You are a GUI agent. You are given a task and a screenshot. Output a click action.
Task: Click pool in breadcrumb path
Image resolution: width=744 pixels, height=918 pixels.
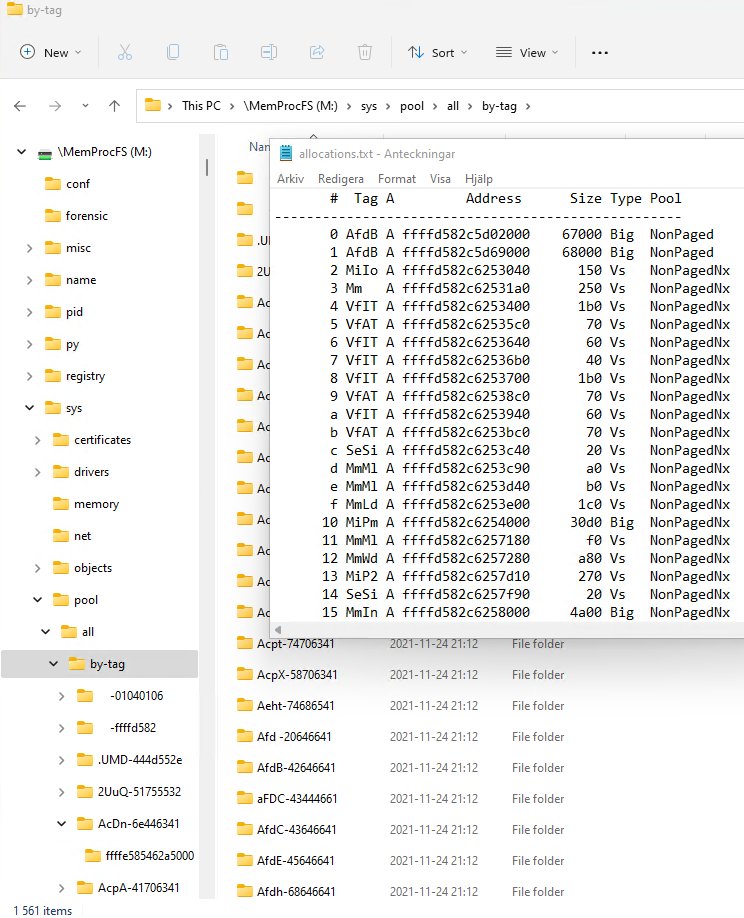pyautogui.click(x=412, y=106)
